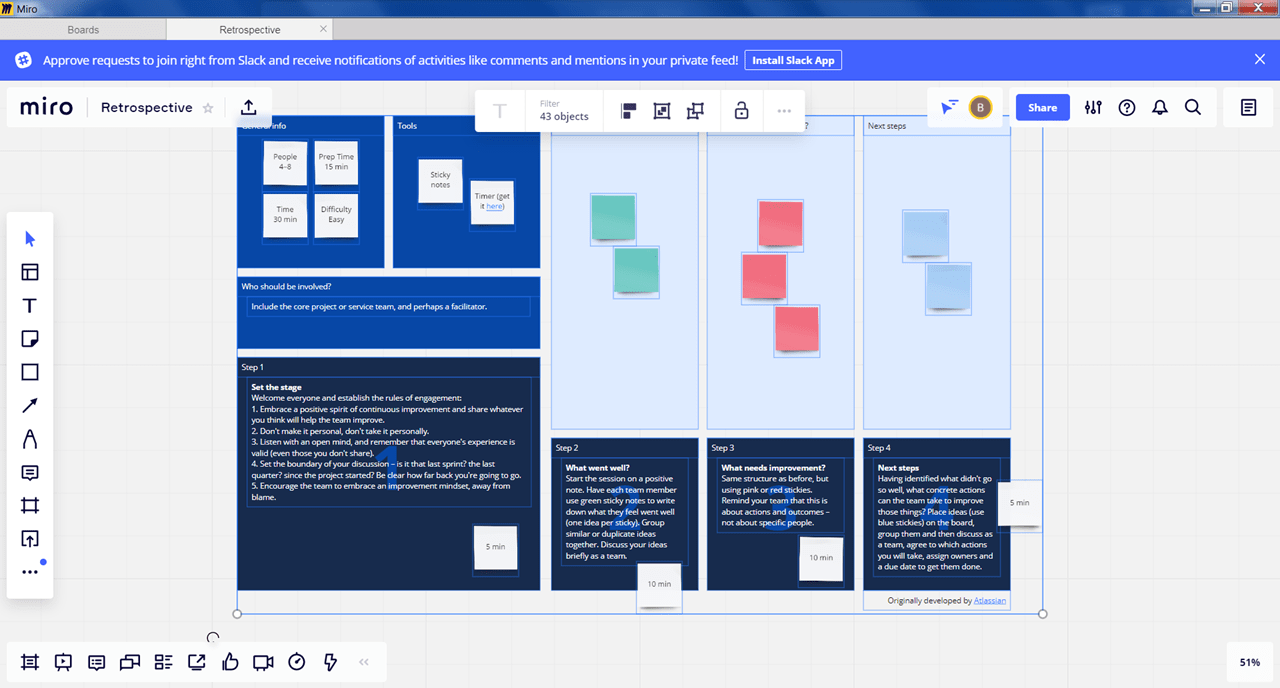This screenshot has height=688, width=1280.
Task: Expand more options ellipsis in selection toolbar
Action: tap(784, 111)
